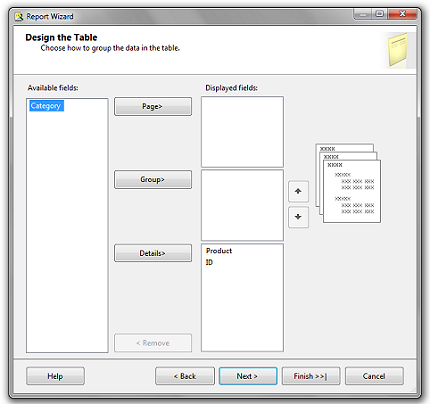Click the move up arrow button
Viewport: 430px width, 404px height.
[298, 191]
